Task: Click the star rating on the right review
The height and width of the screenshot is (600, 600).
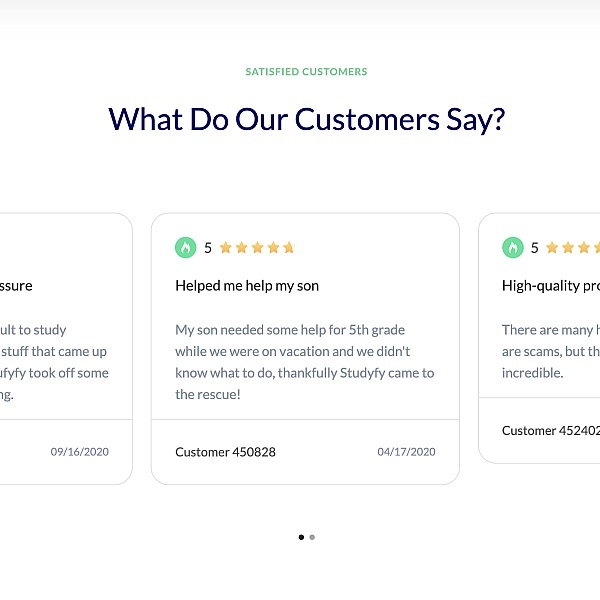Action: (573, 248)
